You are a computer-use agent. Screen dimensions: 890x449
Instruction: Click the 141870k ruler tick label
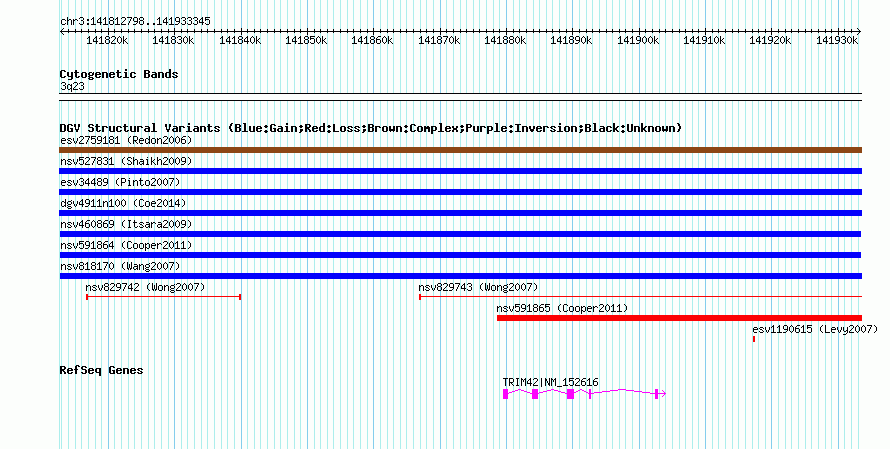click(439, 40)
